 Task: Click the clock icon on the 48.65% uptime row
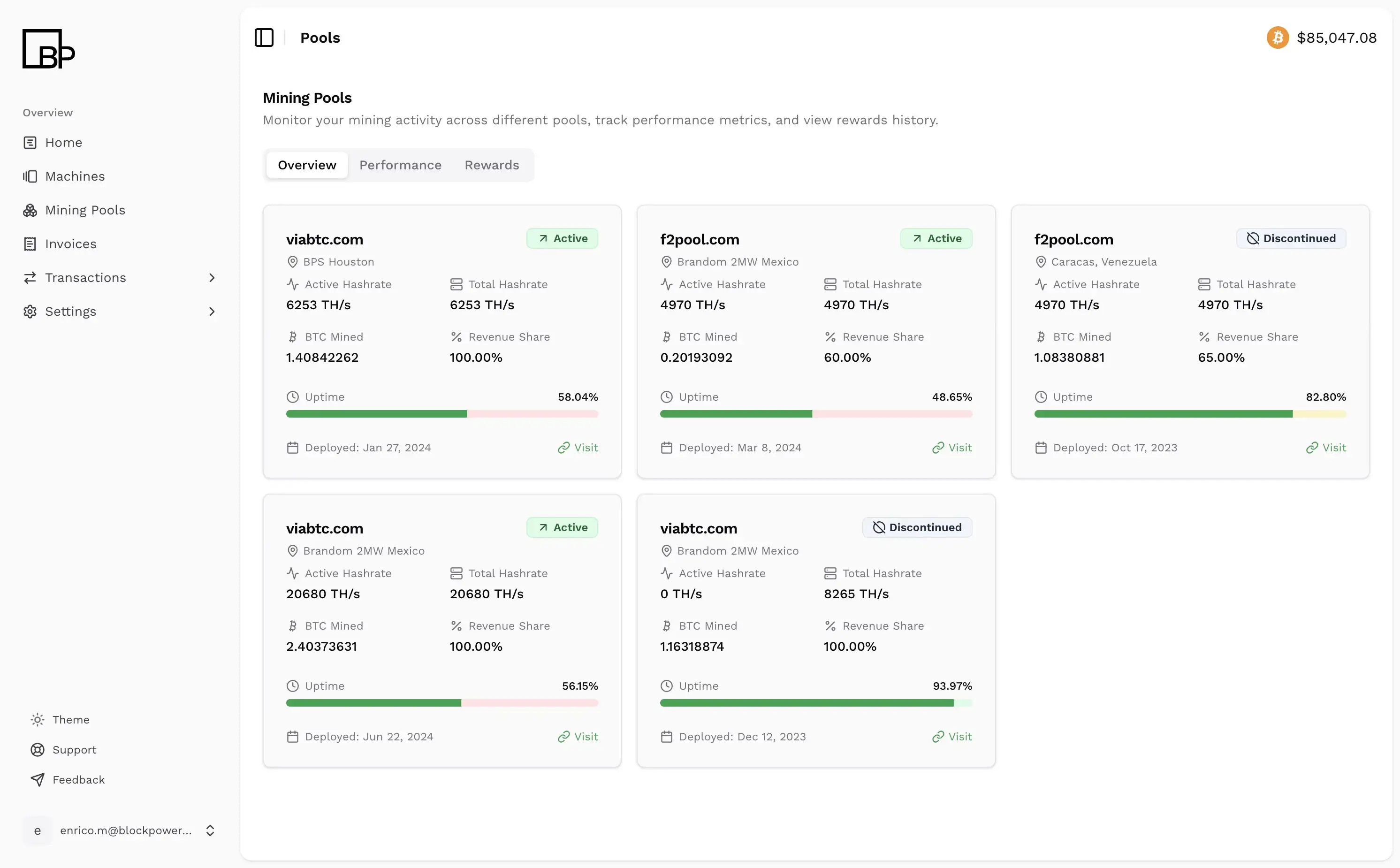pyautogui.click(x=666, y=397)
